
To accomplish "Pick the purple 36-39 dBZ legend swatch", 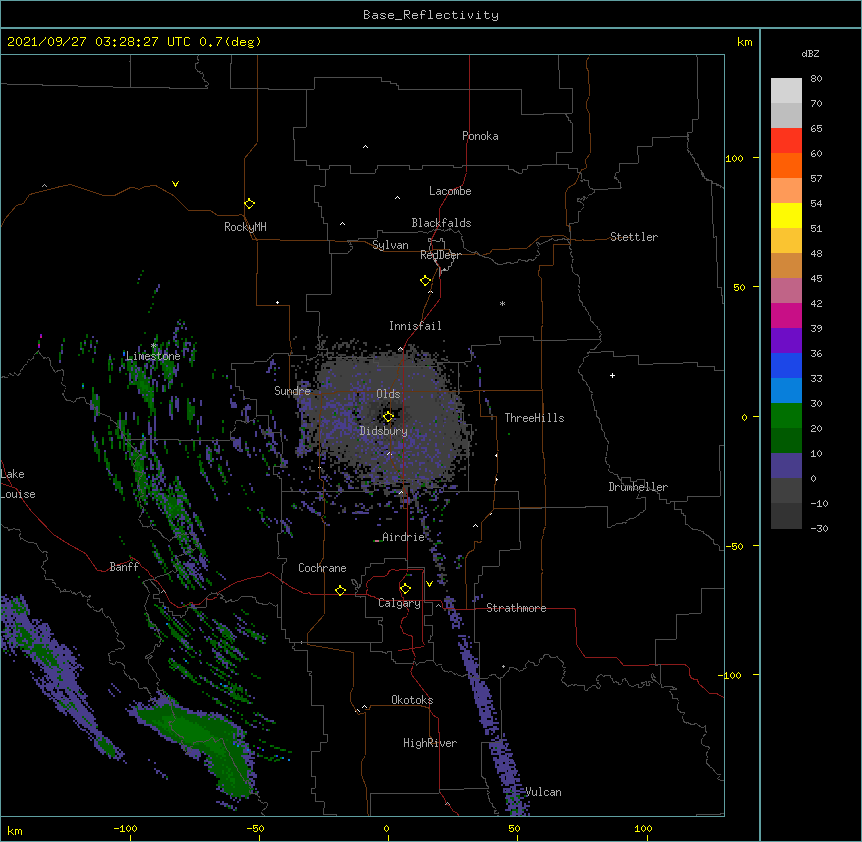I will click(x=786, y=341).
